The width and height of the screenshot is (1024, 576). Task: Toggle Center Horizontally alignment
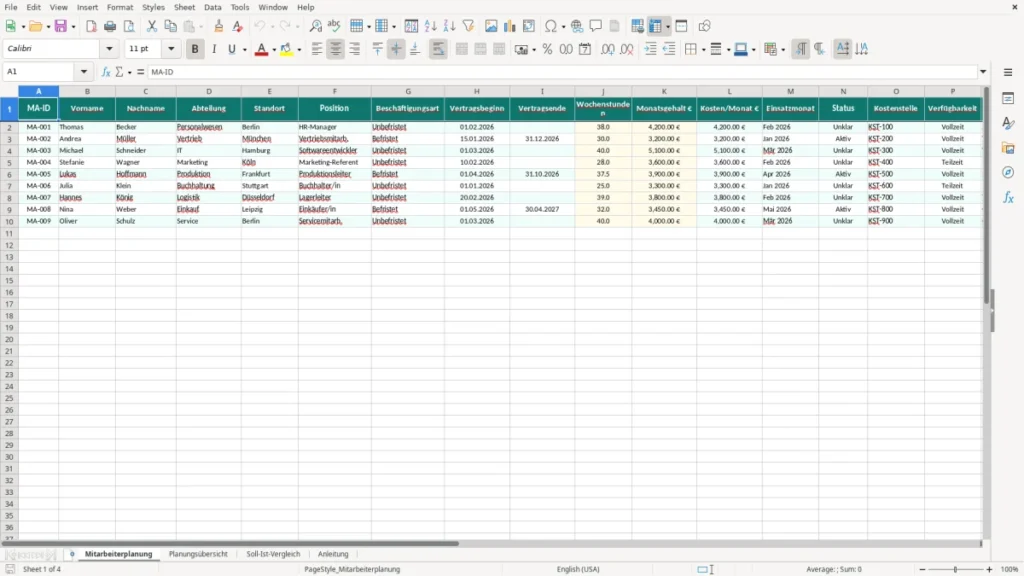coord(336,49)
